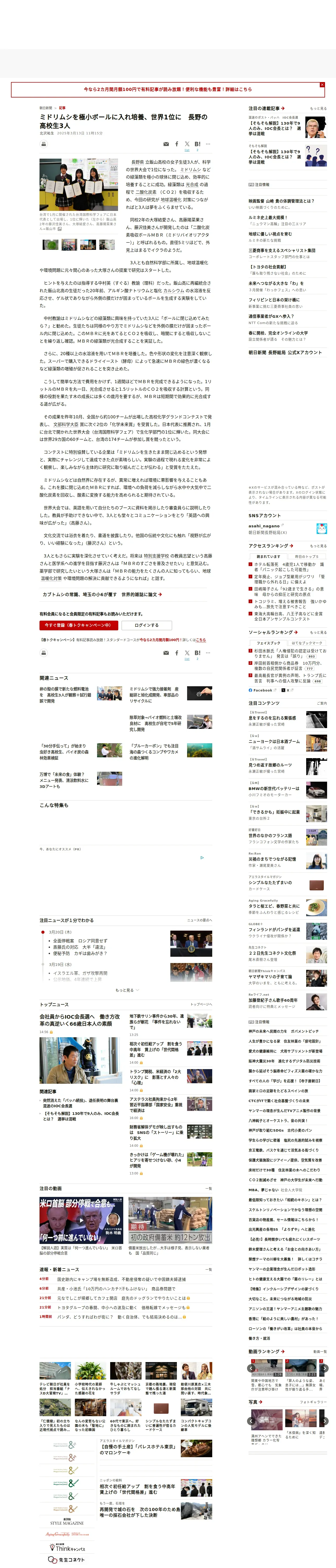The width and height of the screenshot is (336, 1568).
Task: Show previous item in 動画ランキング carousel
Action: [251, 1368]
